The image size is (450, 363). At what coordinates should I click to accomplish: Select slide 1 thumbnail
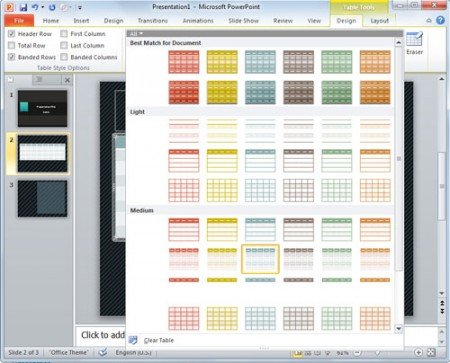click(x=42, y=108)
